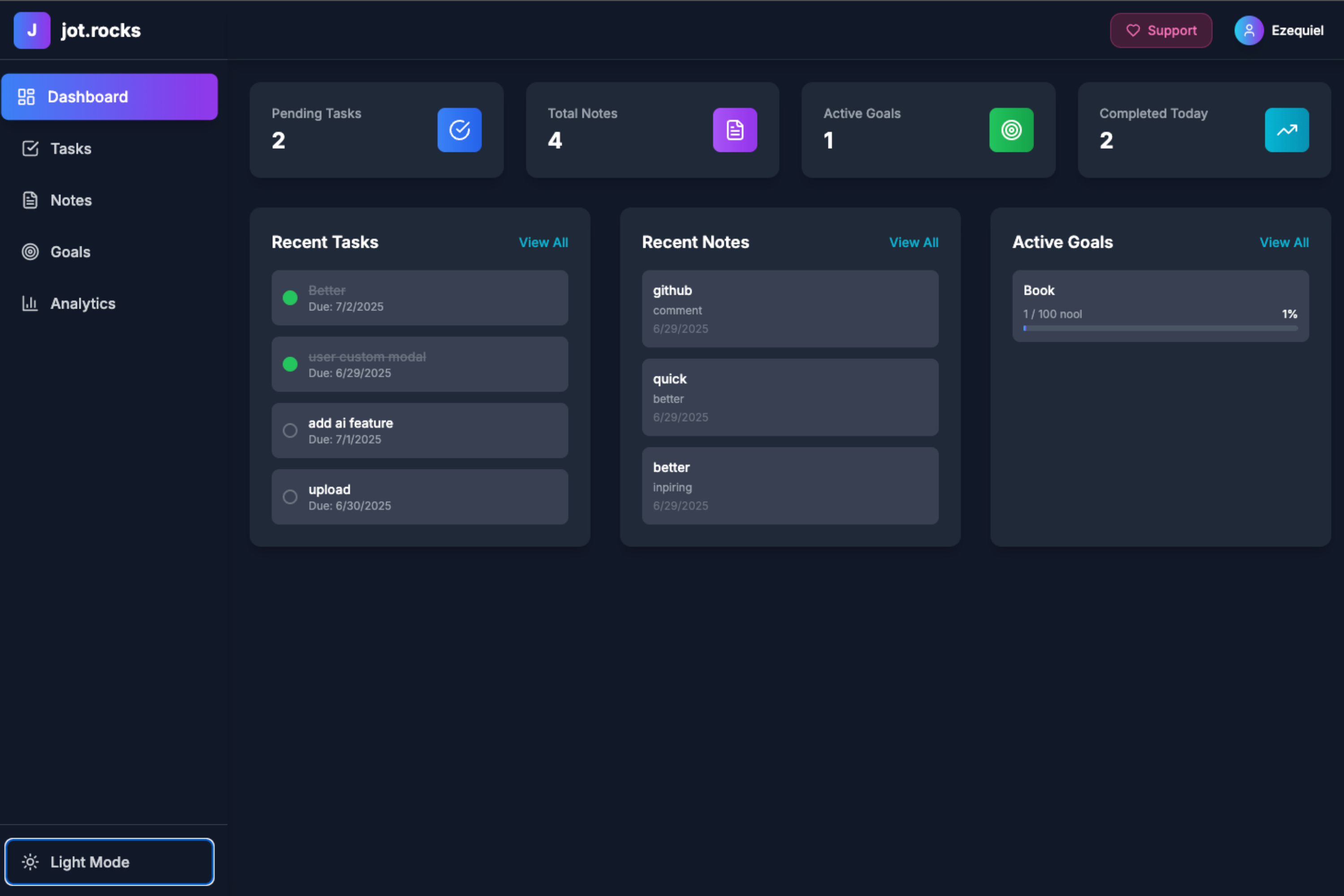Image resolution: width=1344 pixels, height=896 pixels.
Task: Select Goals in the sidebar navigation
Action: (x=70, y=252)
